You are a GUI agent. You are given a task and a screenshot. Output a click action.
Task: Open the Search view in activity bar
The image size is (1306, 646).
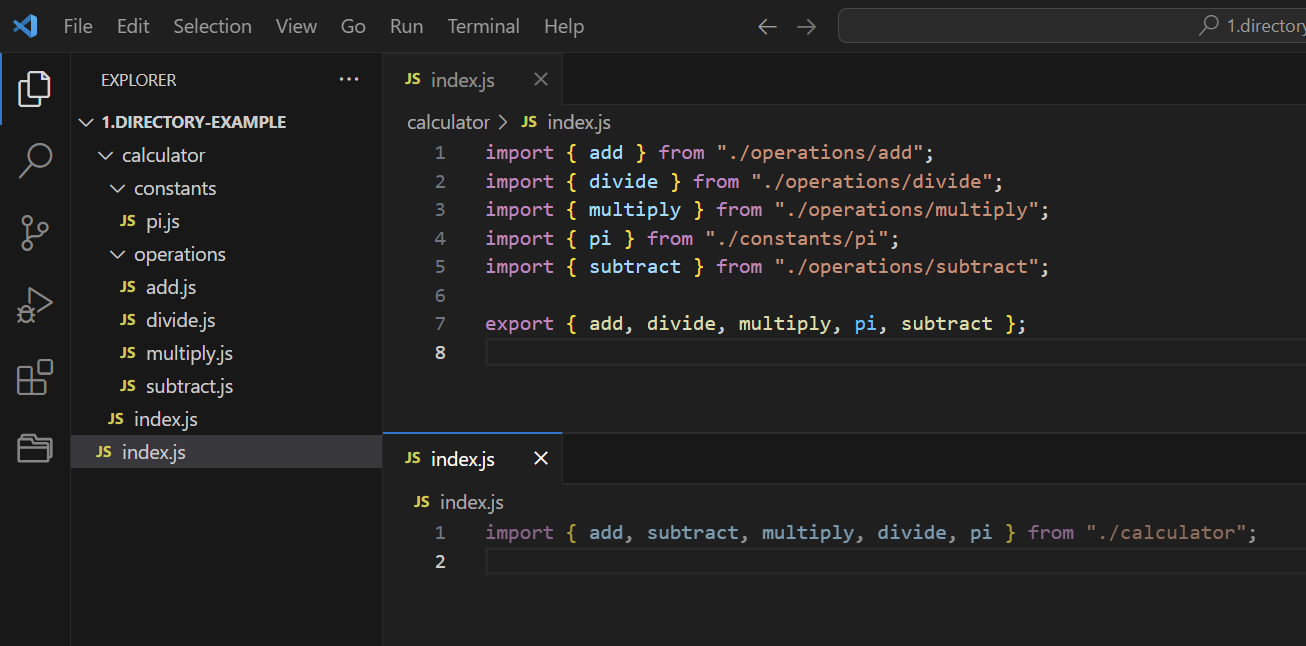click(x=35, y=161)
